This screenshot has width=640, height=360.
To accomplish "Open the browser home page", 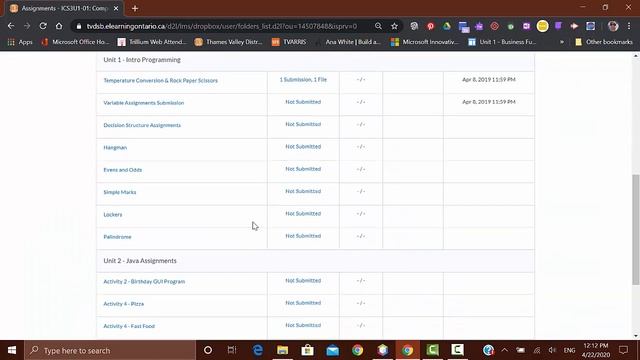I will [59, 26].
